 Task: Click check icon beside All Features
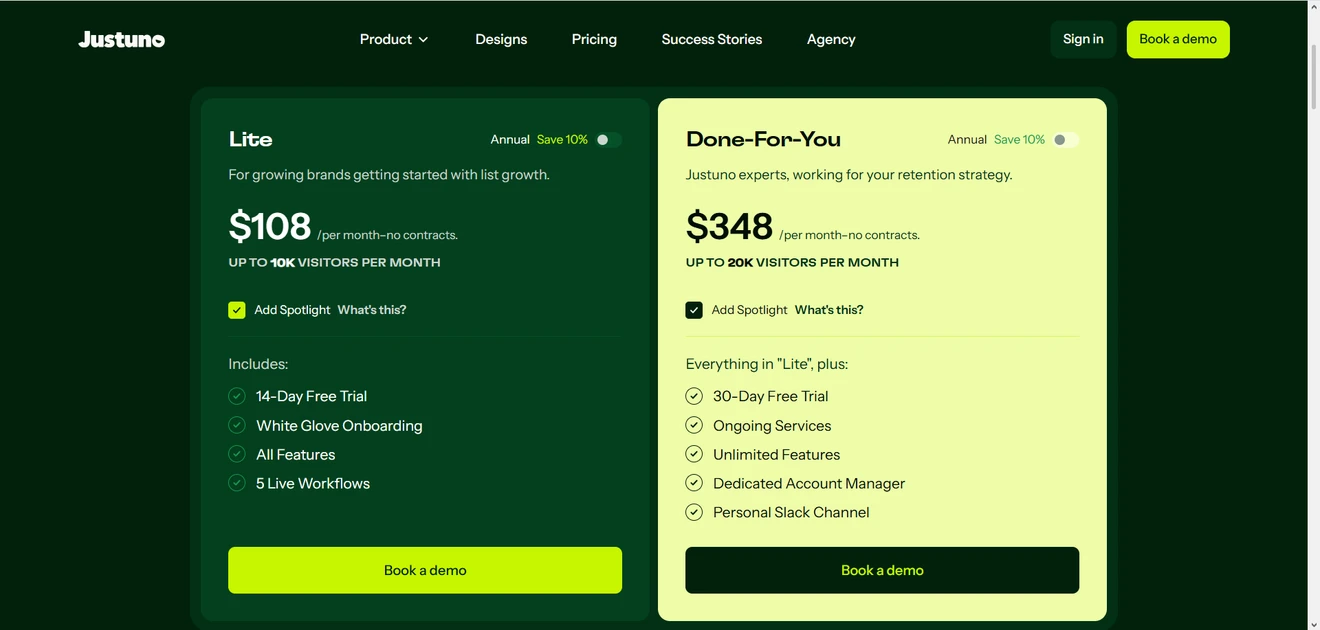[x=237, y=454]
